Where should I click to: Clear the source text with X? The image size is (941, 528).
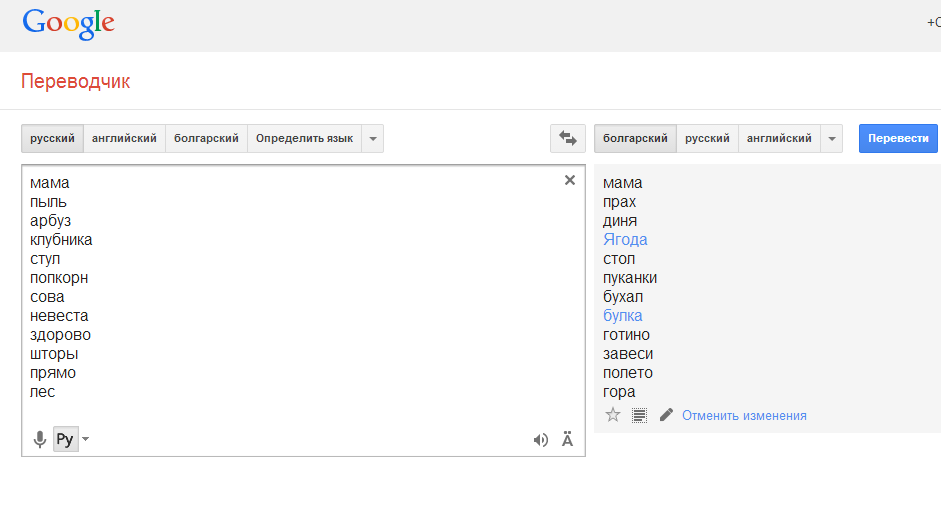570,180
